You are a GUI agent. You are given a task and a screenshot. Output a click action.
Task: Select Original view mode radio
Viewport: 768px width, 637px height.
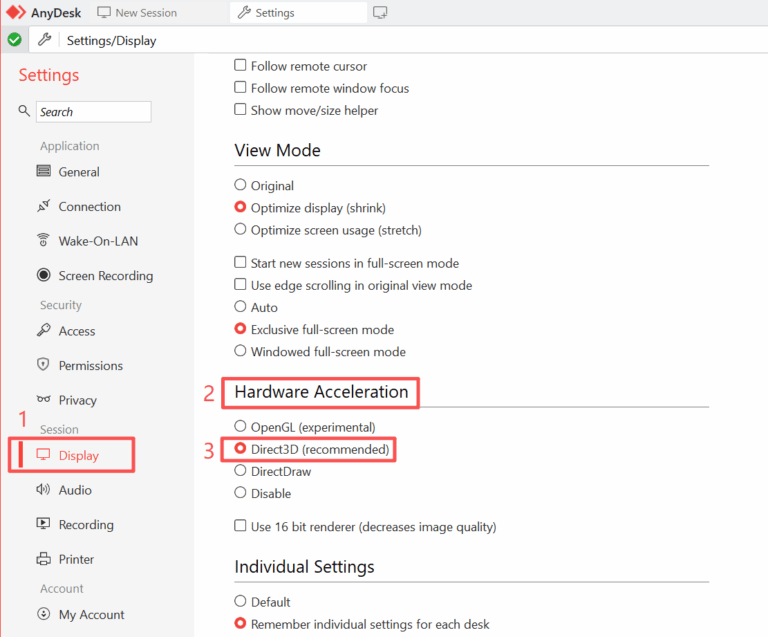240,185
